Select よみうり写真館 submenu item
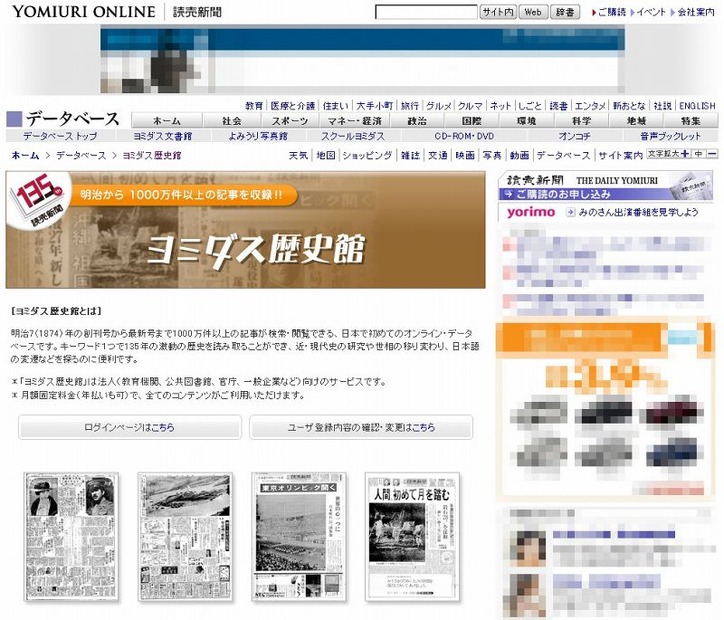Viewport: 724px width, 620px height. 258,136
